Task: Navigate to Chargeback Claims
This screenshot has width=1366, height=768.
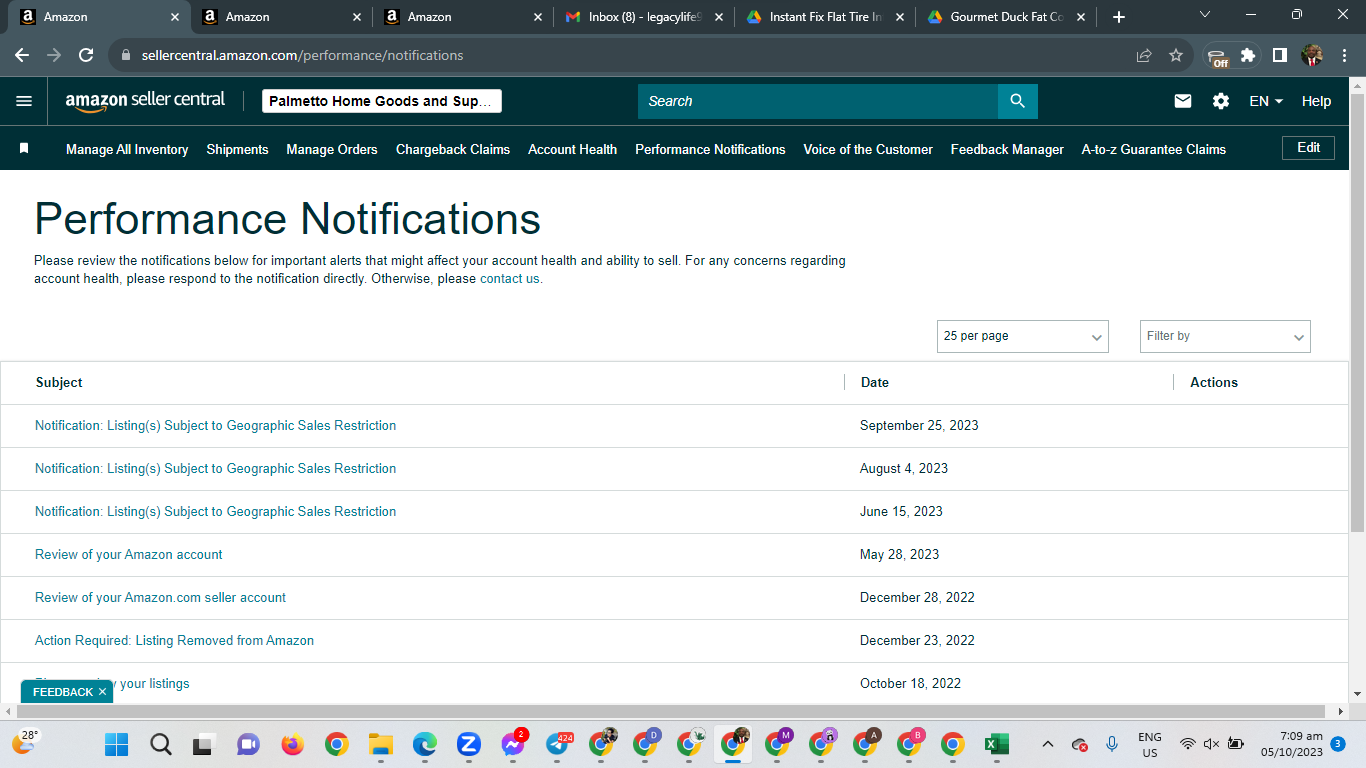Action: pyautogui.click(x=453, y=149)
